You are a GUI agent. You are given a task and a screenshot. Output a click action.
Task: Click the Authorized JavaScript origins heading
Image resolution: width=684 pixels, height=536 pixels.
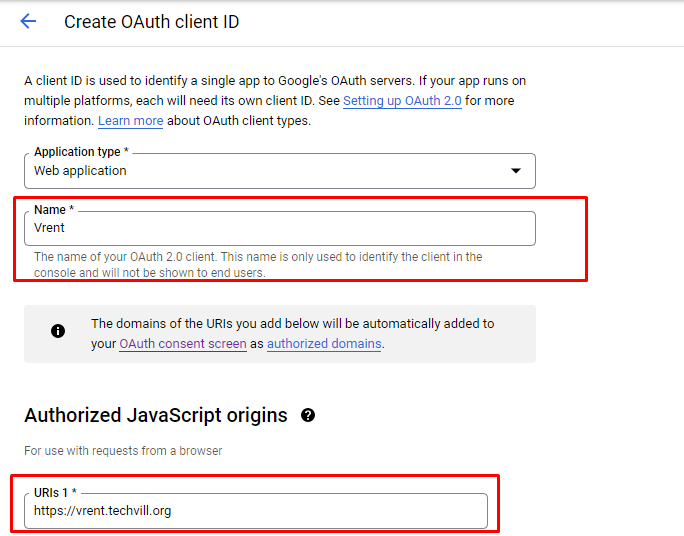156,415
